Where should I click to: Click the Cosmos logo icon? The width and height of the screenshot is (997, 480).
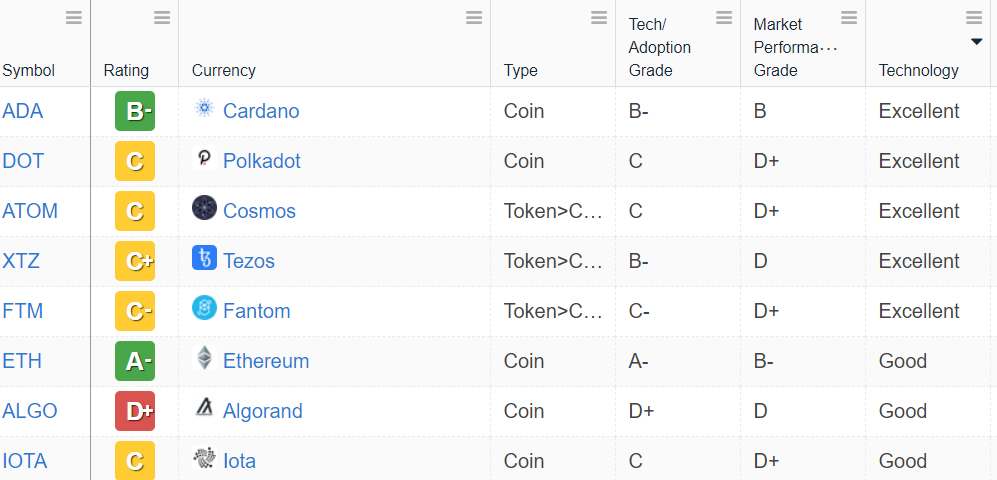tap(204, 209)
